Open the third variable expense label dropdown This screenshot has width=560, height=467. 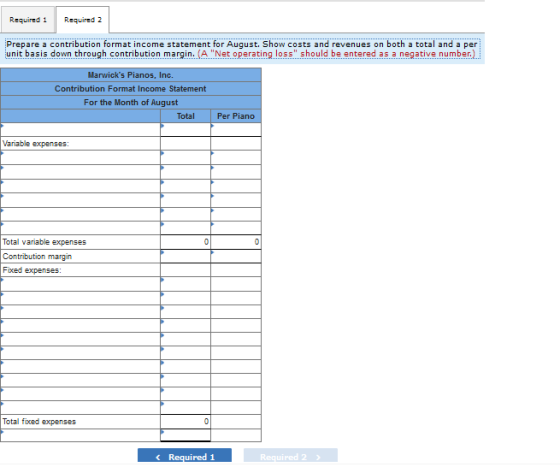click(80, 186)
